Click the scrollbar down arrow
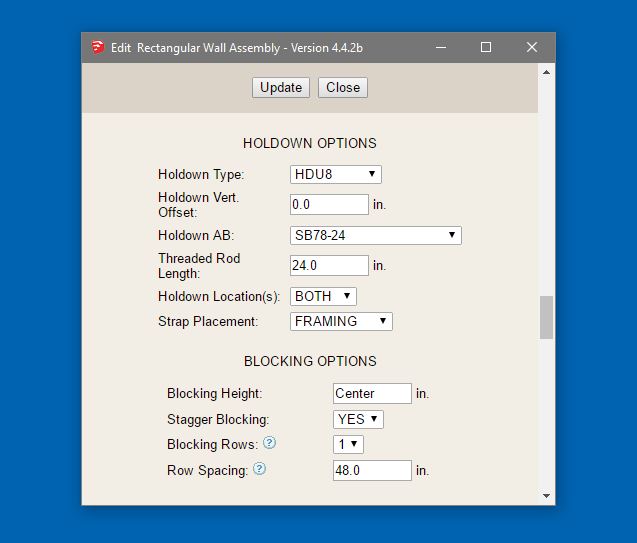 coord(546,495)
